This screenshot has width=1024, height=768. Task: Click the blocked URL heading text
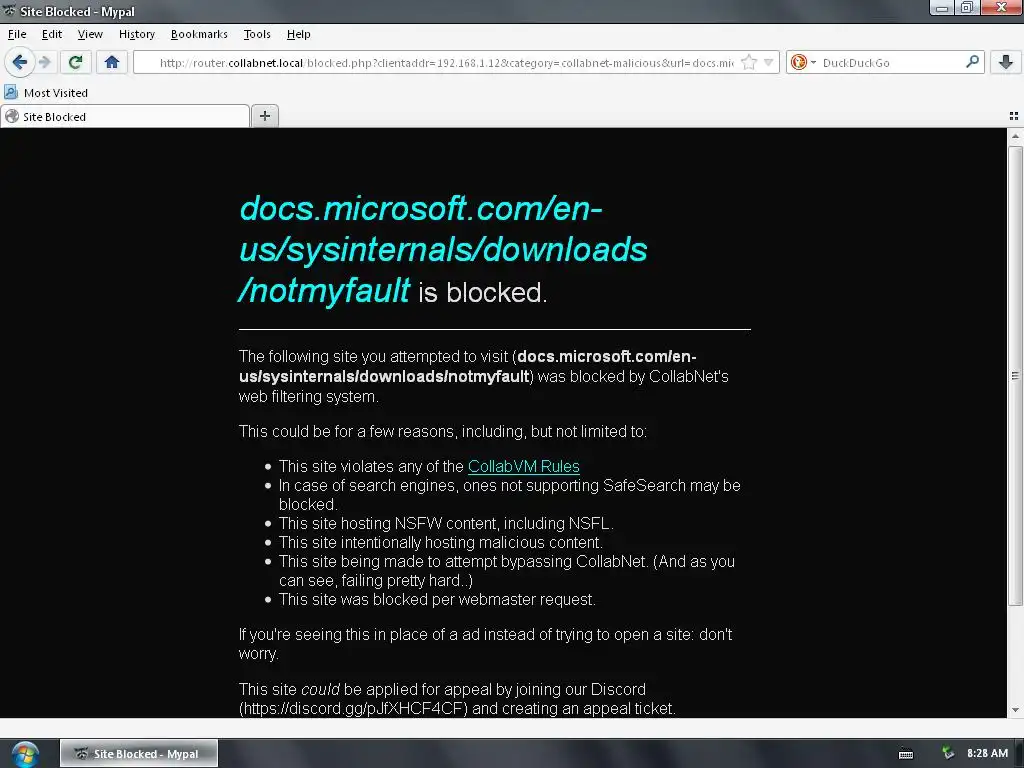point(443,249)
